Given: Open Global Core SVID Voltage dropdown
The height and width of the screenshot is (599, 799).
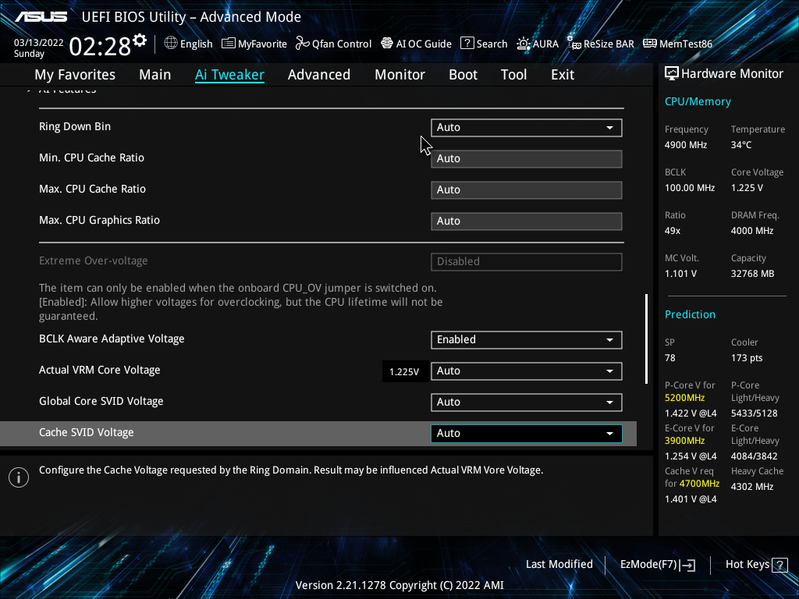Looking at the screenshot, I should [526, 402].
